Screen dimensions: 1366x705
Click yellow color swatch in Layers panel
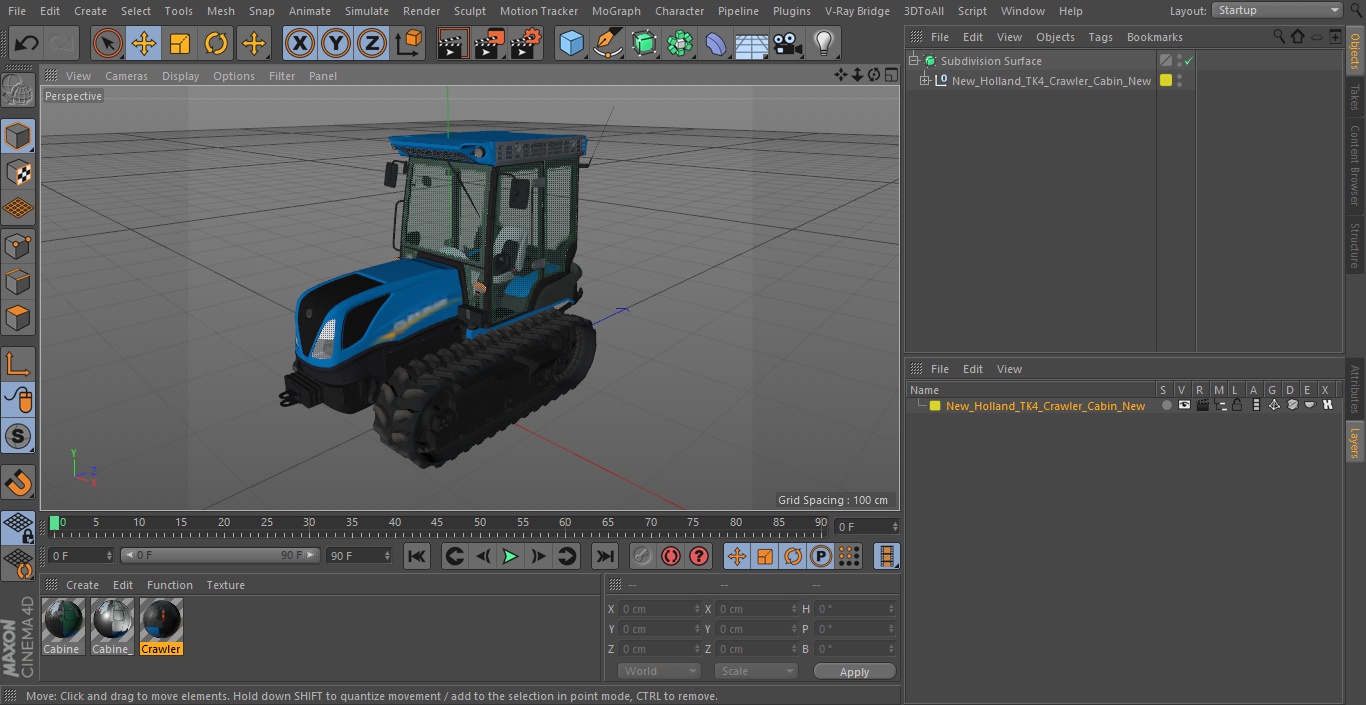(935, 406)
